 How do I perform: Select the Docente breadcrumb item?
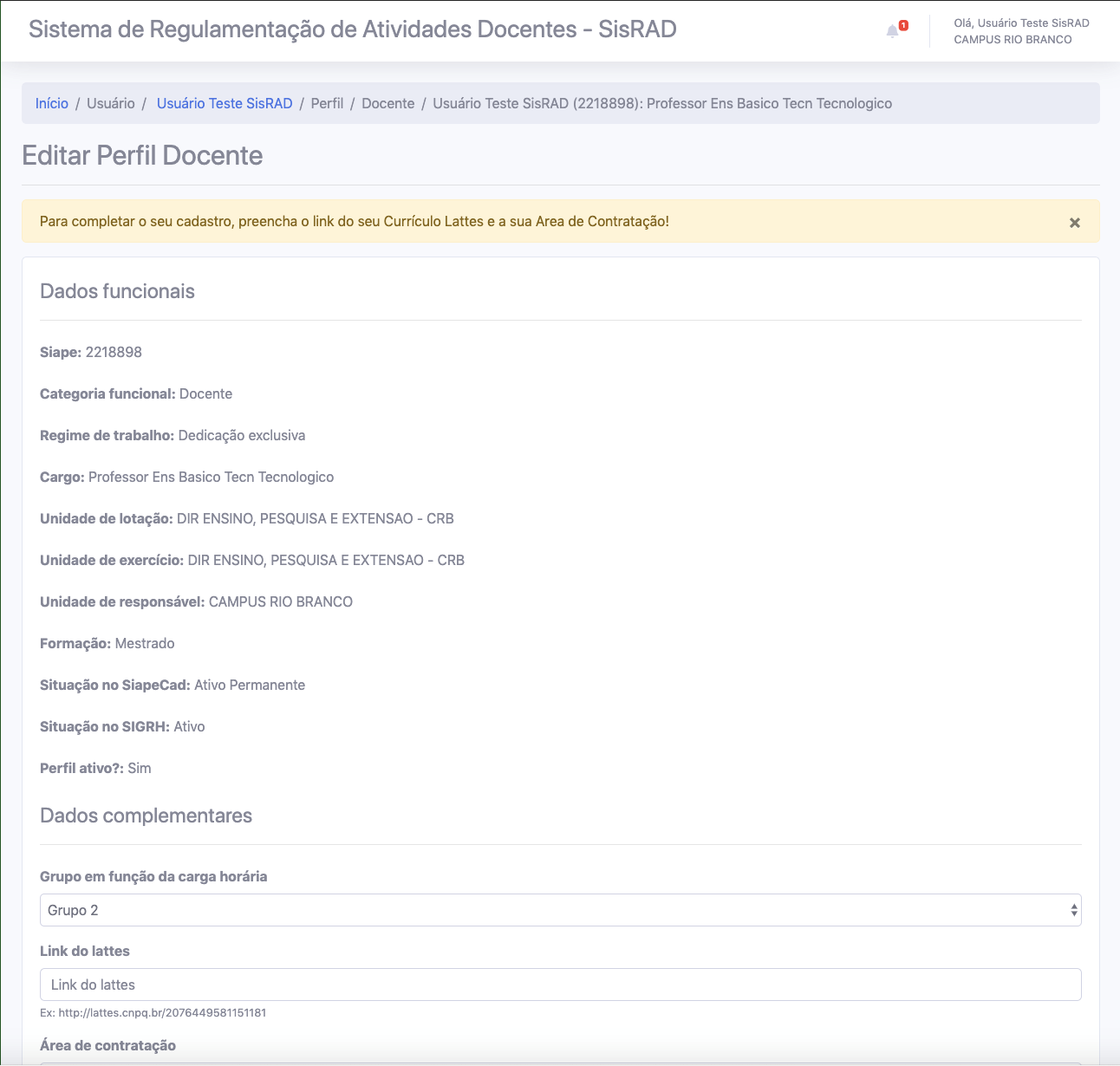(x=387, y=103)
